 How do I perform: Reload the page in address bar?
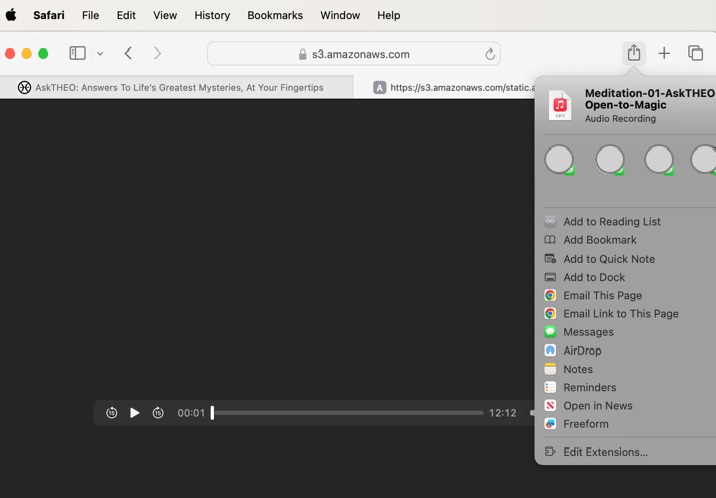490,54
